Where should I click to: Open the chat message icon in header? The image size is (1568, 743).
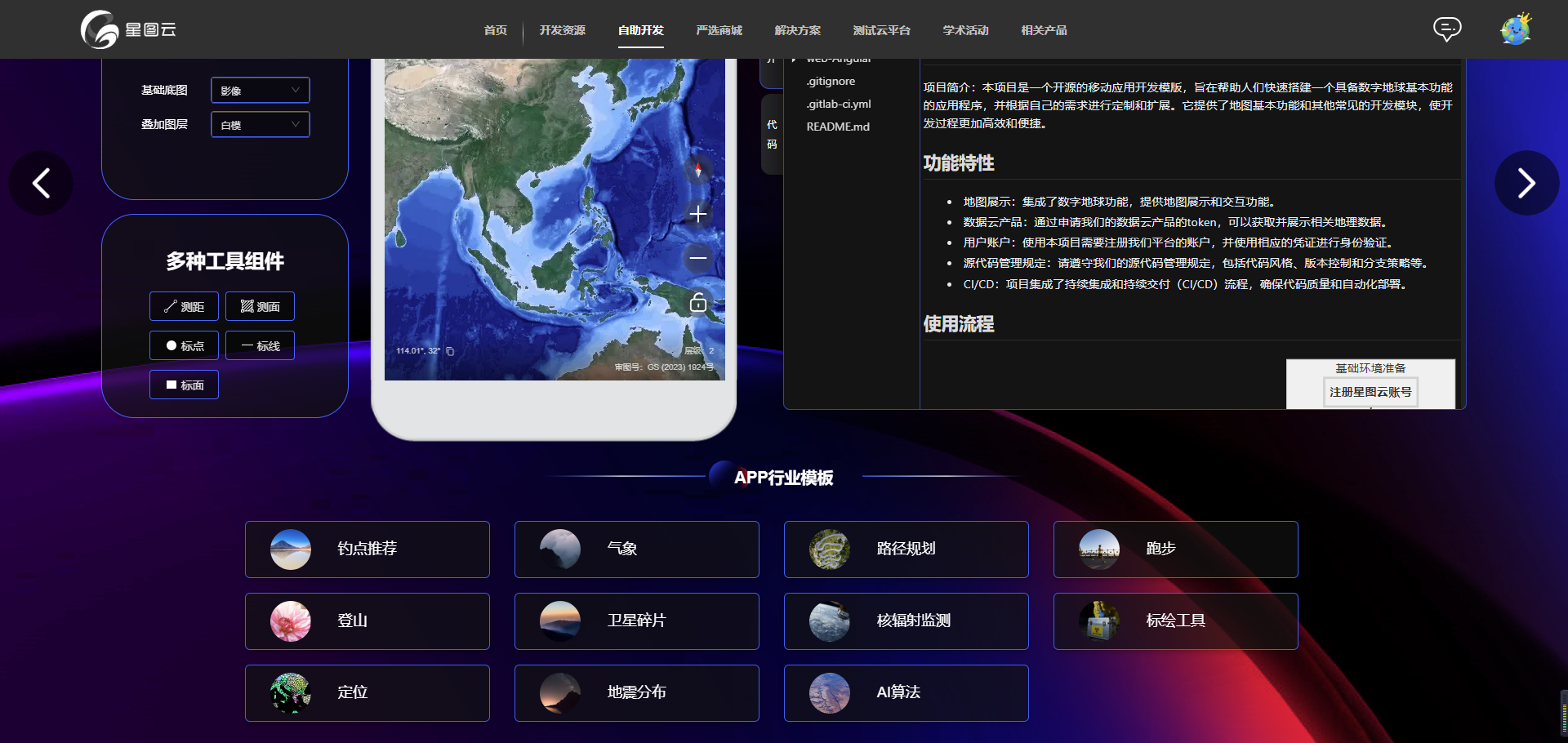tap(1447, 29)
